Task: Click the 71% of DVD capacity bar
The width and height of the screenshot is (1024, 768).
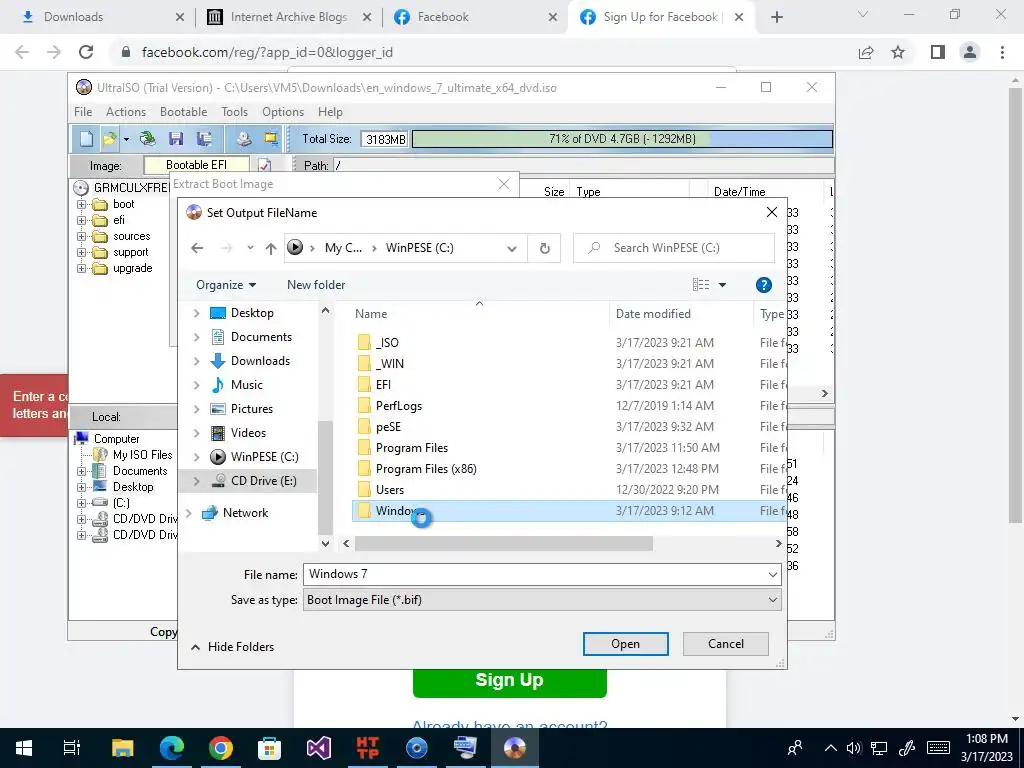Action: tap(622, 139)
